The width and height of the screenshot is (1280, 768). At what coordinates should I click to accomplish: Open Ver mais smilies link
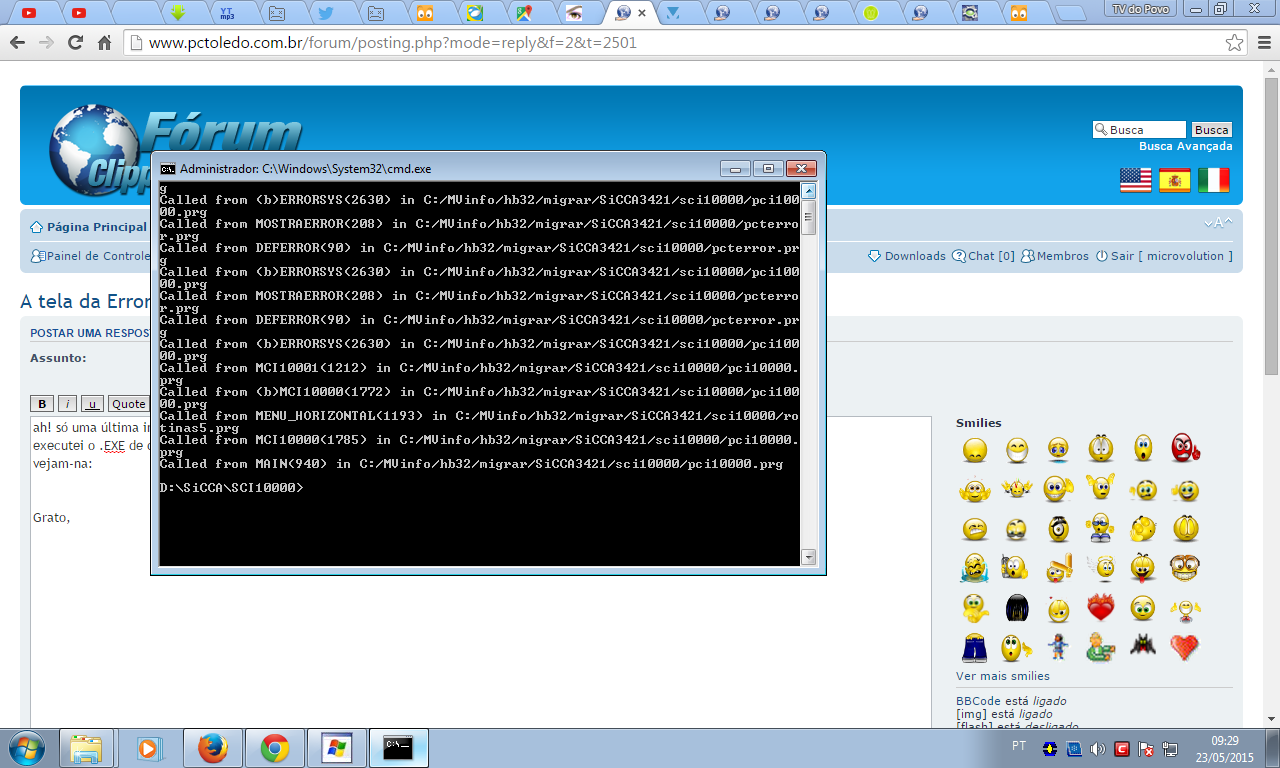[x=1003, y=676]
